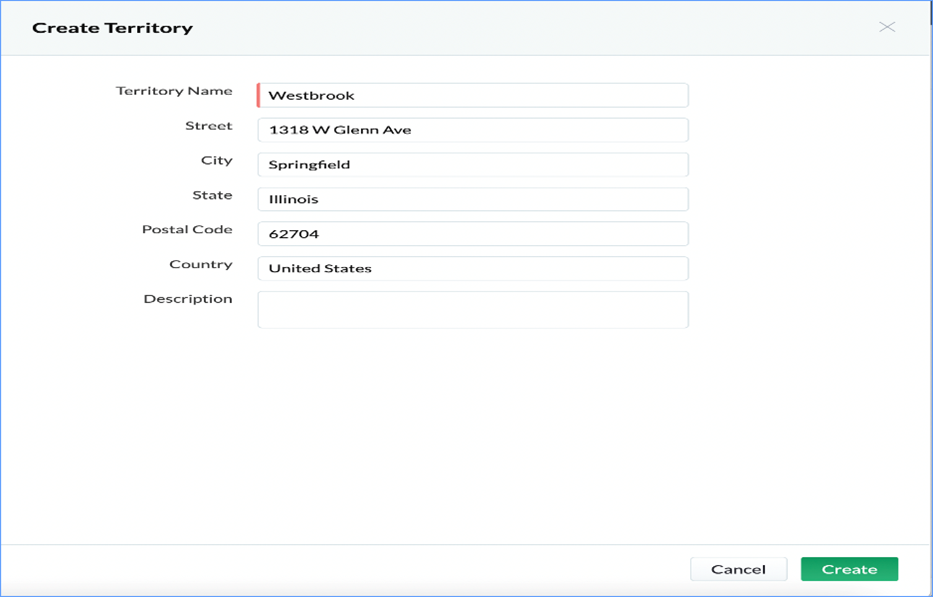Screen dimensions: 933x597
Task: Focus the Street field with 1318 W Glenn Ave
Action: click(x=472, y=130)
